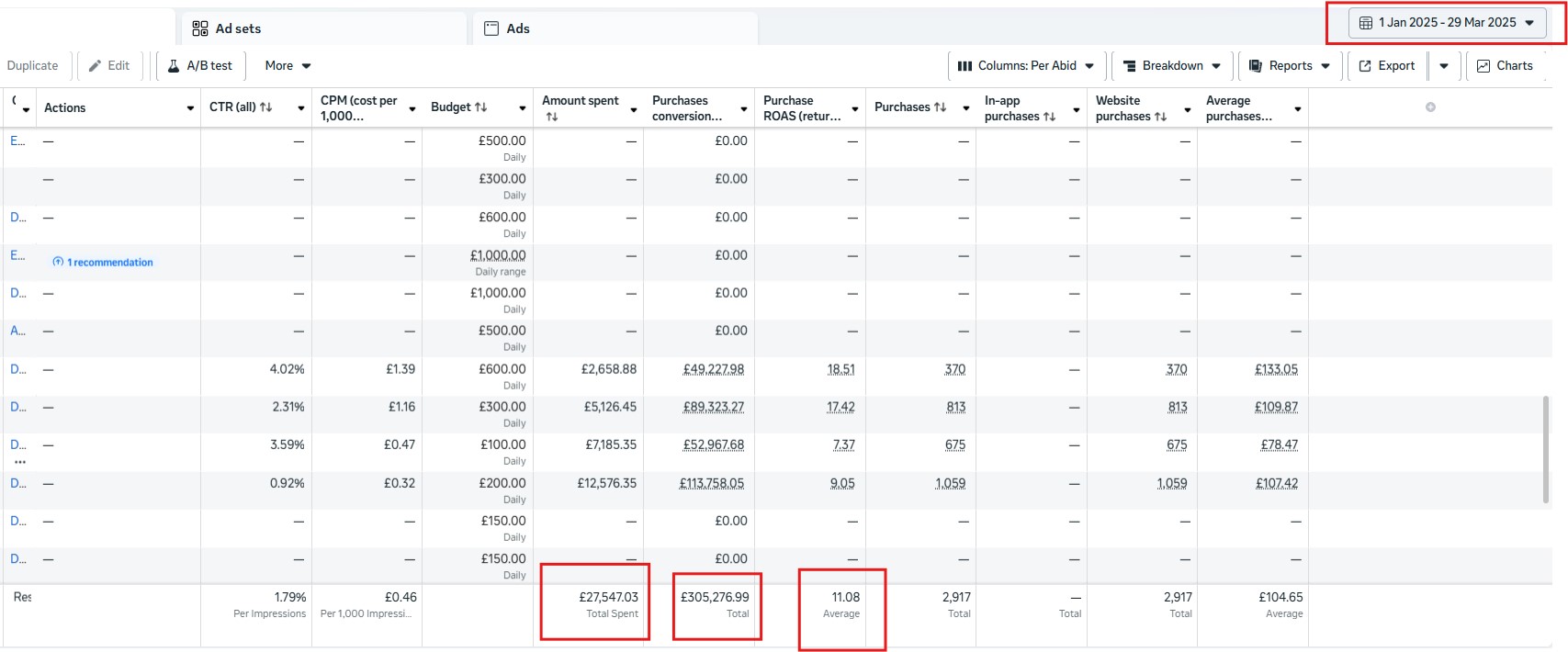Image resolution: width=1568 pixels, height=652 pixels.
Task: Open Purchase ROAS column dropdown arrow
Action: coord(855,108)
